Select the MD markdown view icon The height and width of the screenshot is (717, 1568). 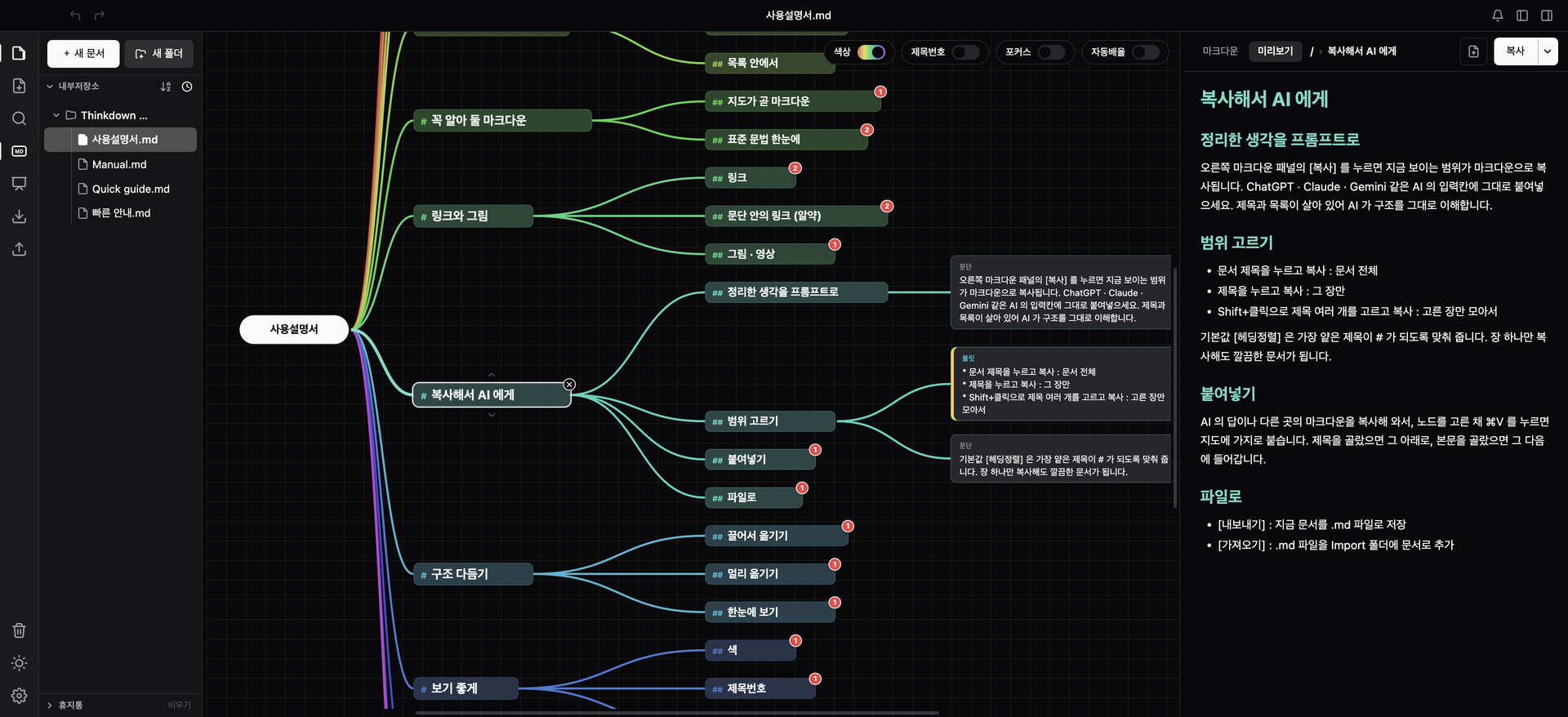pos(19,151)
